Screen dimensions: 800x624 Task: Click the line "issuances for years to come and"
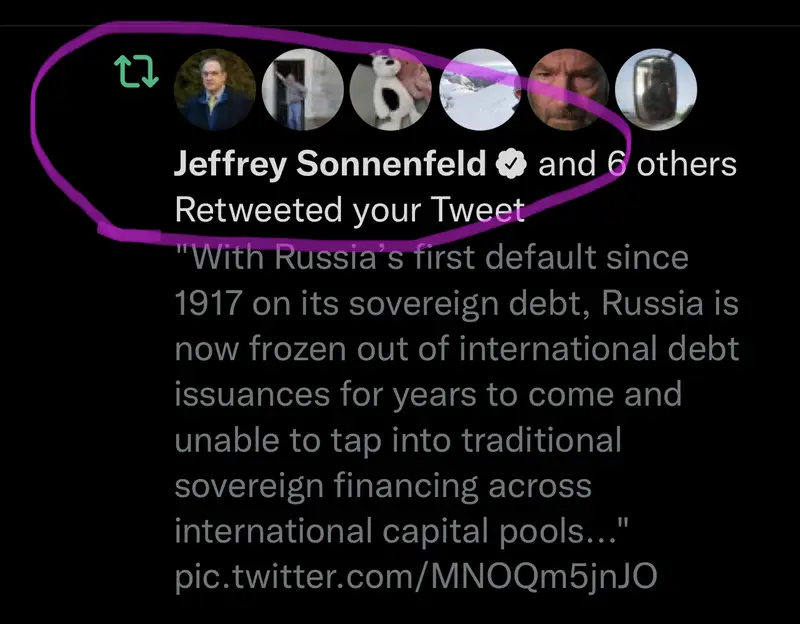coord(428,394)
